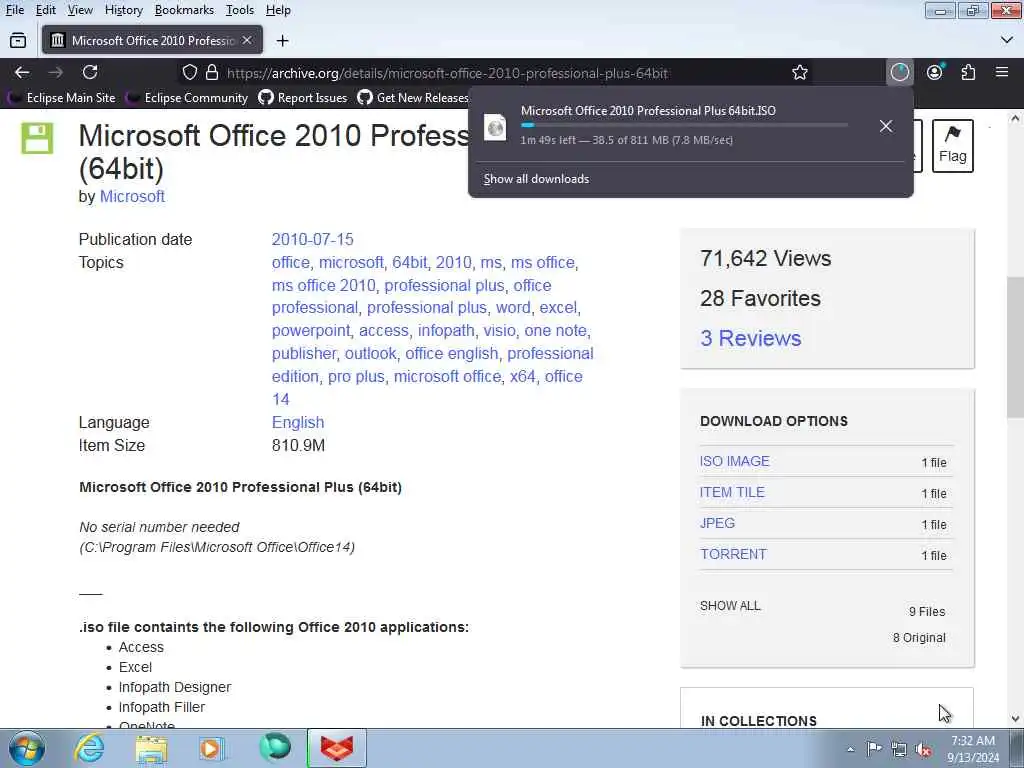The width and height of the screenshot is (1024, 768).
Task: Open the File menu
Action: coord(15,10)
